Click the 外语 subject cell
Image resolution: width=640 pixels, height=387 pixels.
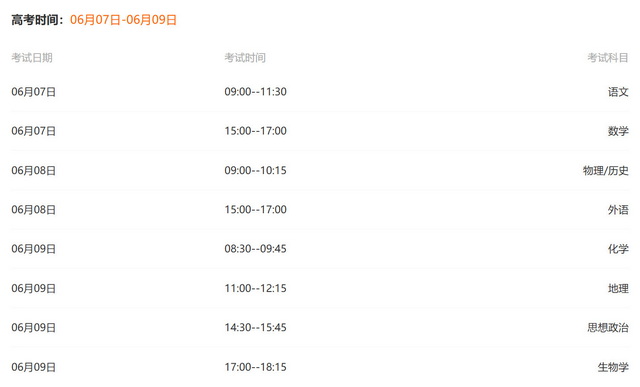618,209
